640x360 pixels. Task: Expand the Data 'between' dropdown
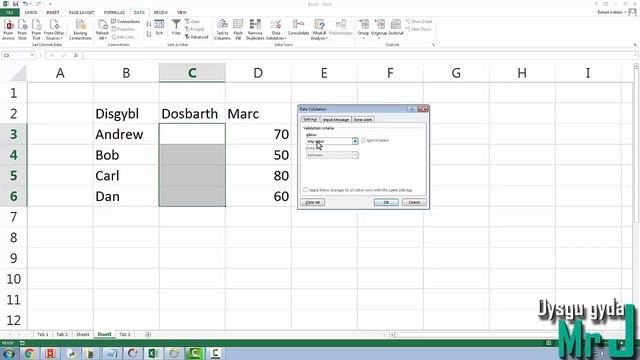tap(355, 155)
